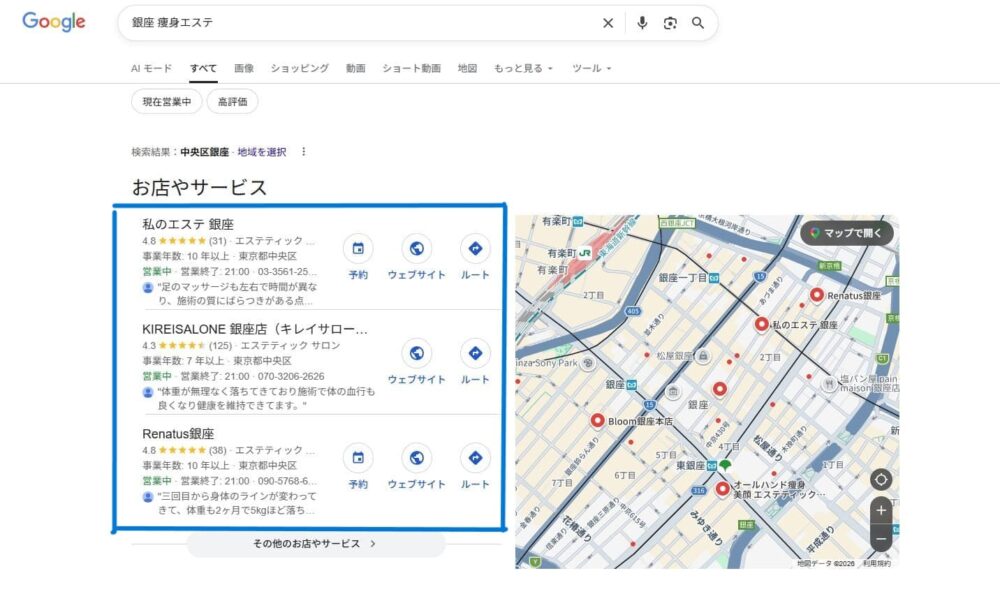Switch to the ショッピング tab
Viewport: 1000px width, 594px height.
[299, 68]
